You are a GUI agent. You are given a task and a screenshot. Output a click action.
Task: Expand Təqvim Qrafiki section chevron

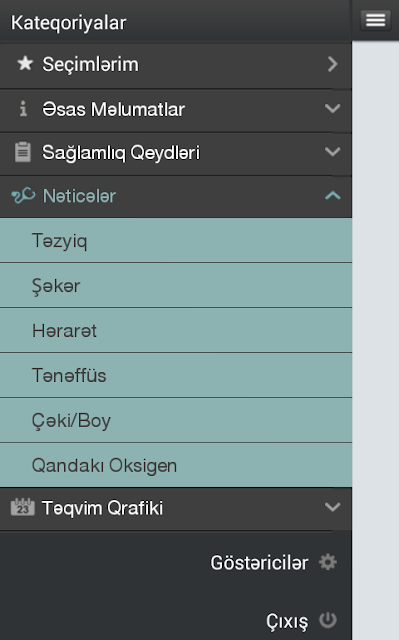click(332, 507)
